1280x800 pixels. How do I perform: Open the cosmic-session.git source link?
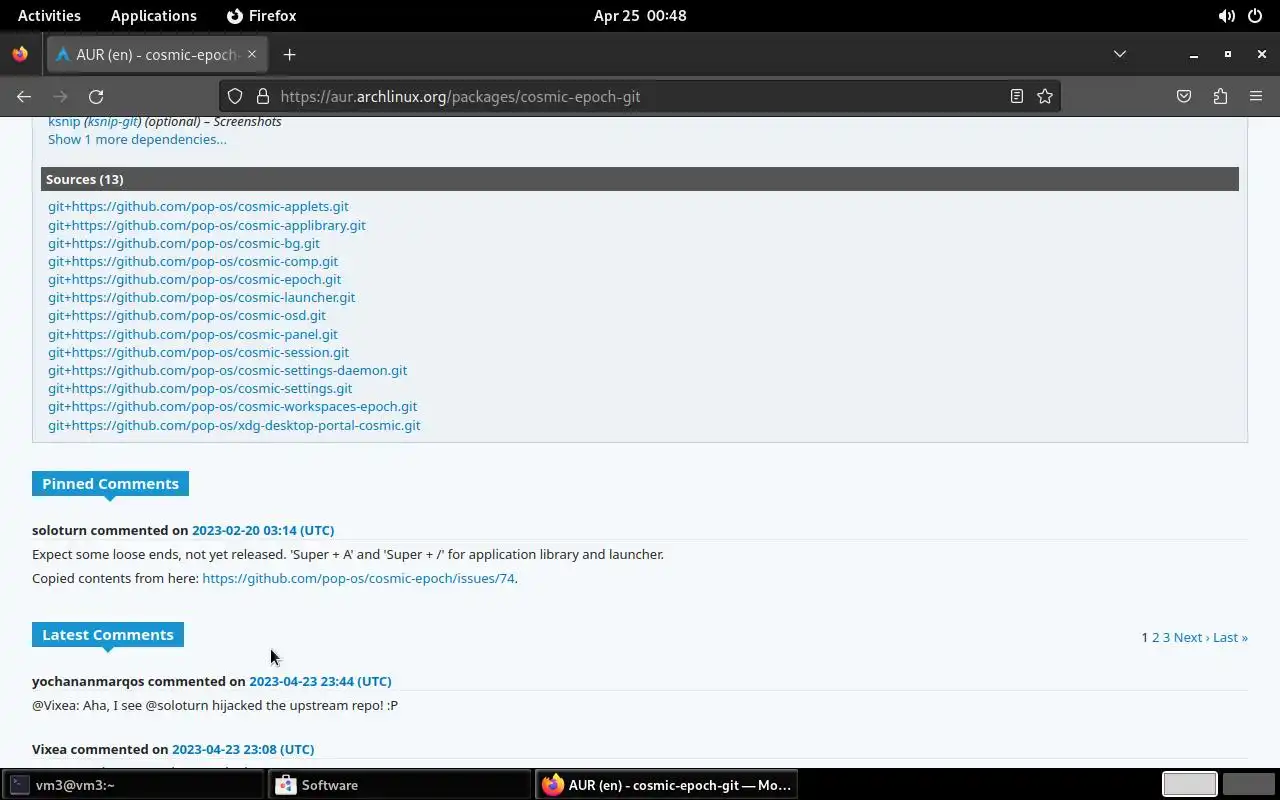click(x=198, y=352)
